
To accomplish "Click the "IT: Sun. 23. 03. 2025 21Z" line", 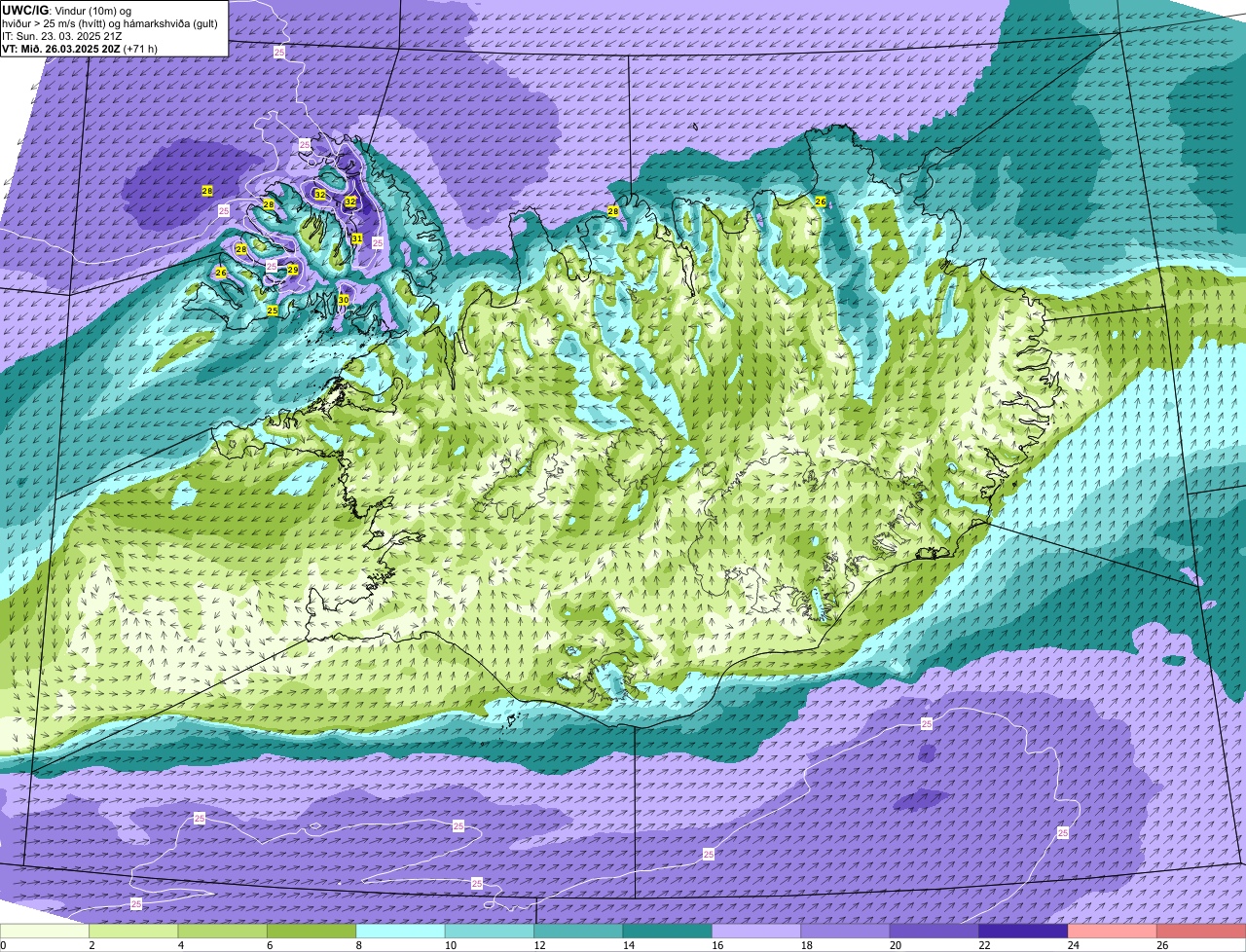I will [x=62, y=35].
